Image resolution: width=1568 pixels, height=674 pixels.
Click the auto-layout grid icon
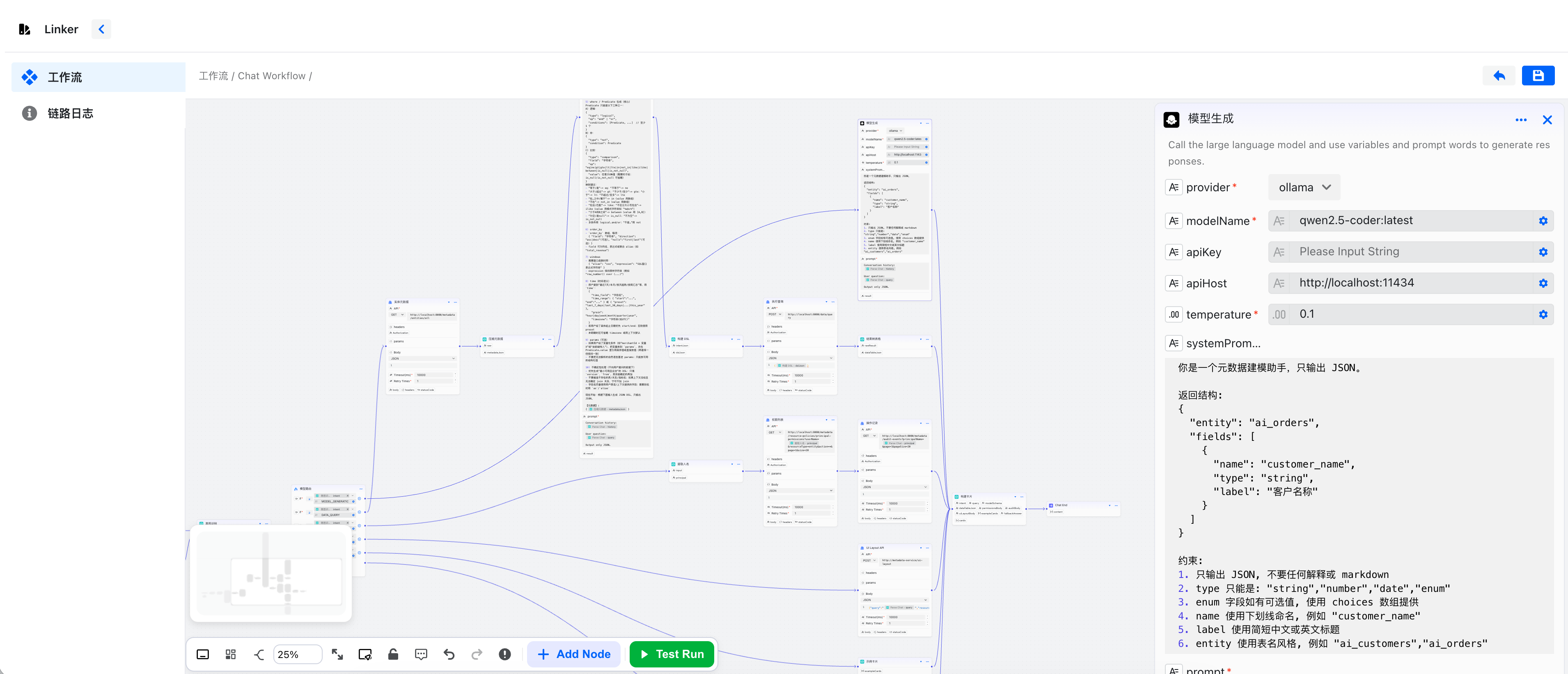231,654
